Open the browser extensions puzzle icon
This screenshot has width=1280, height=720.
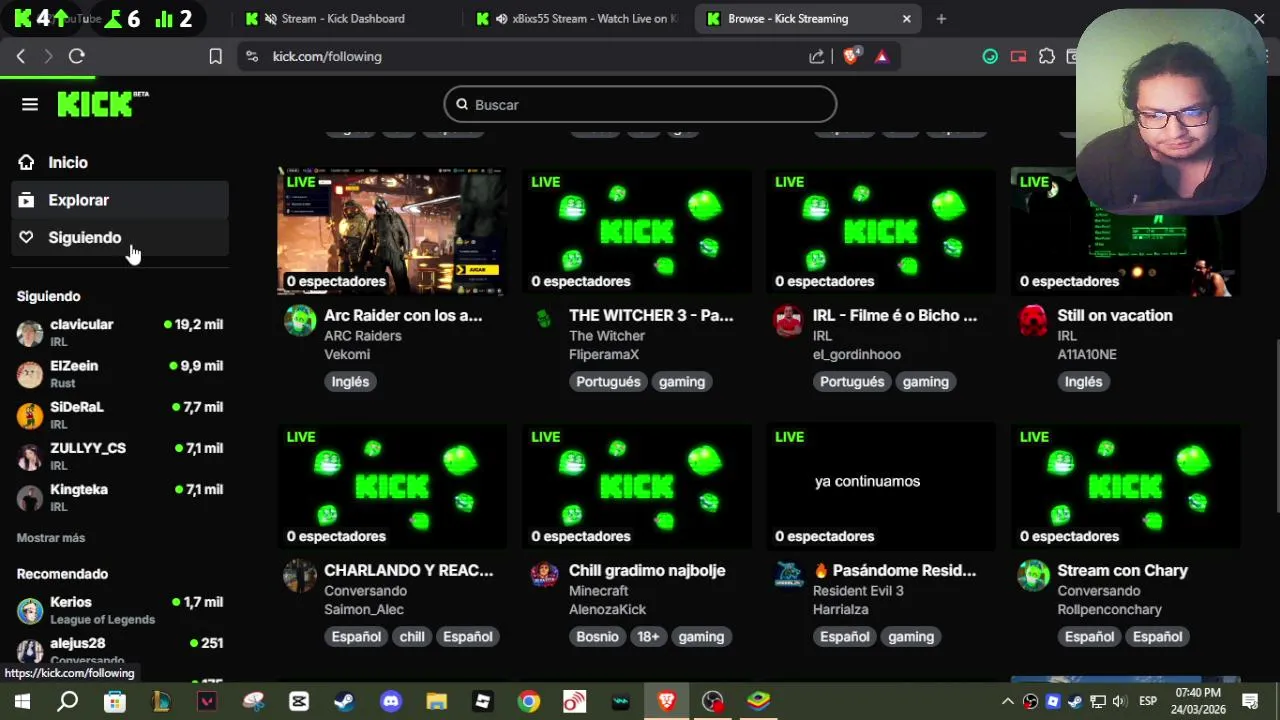(x=1047, y=56)
